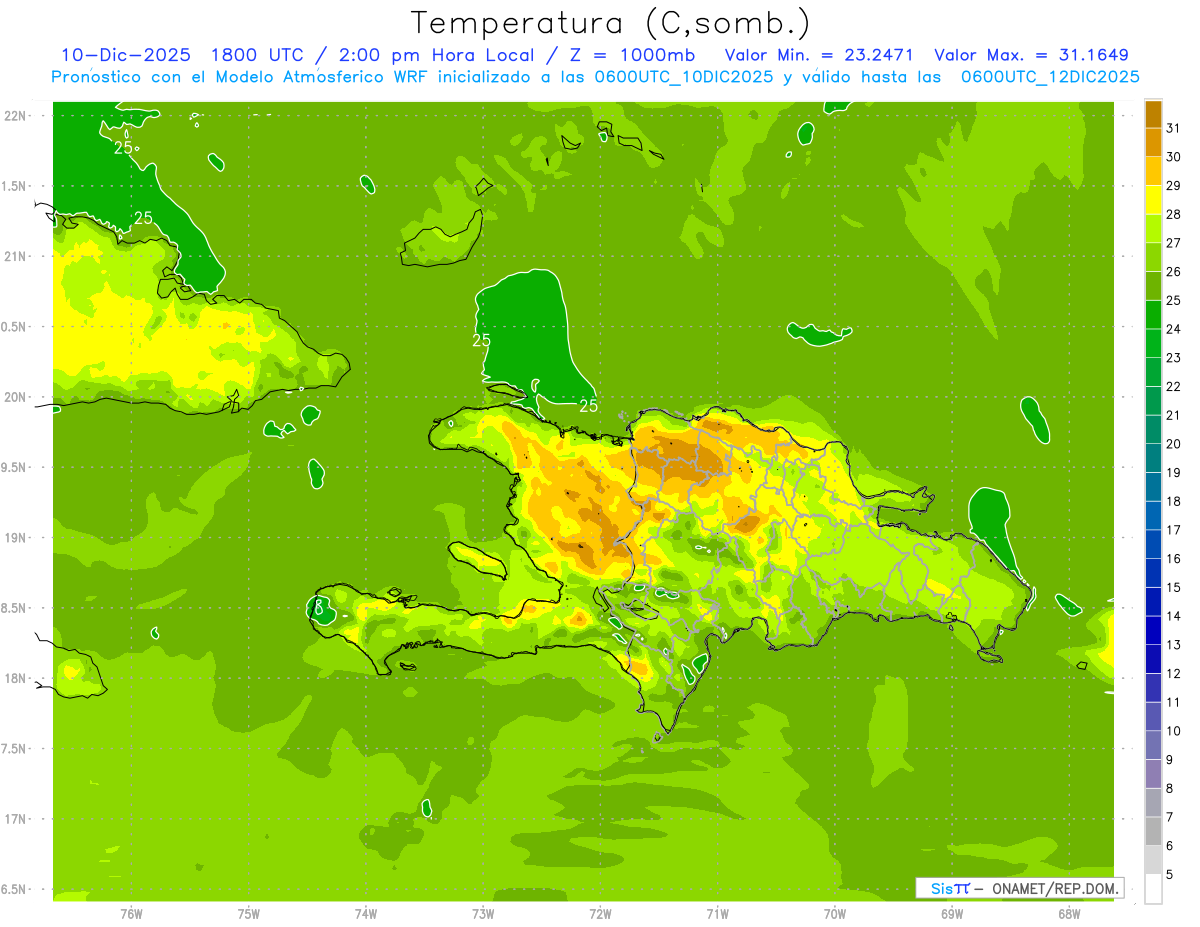Click the color bar label '23'
Viewport: 1200px width, 927px height.
[x=1174, y=358]
